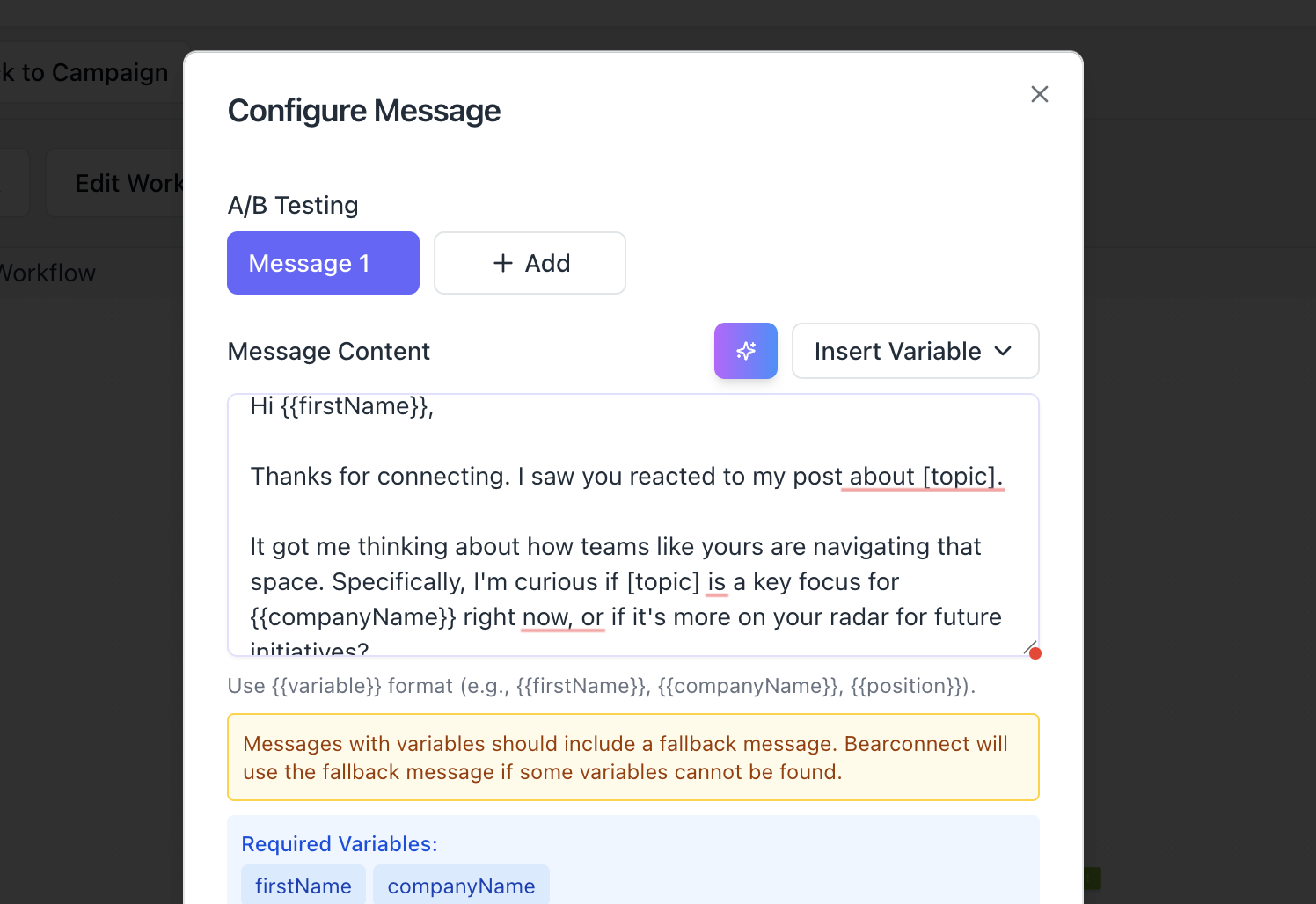Image resolution: width=1316 pixels, height=904 pixels.
Task: Click {{companyName}} inside the message text
Action: click(x=353, y=617)
